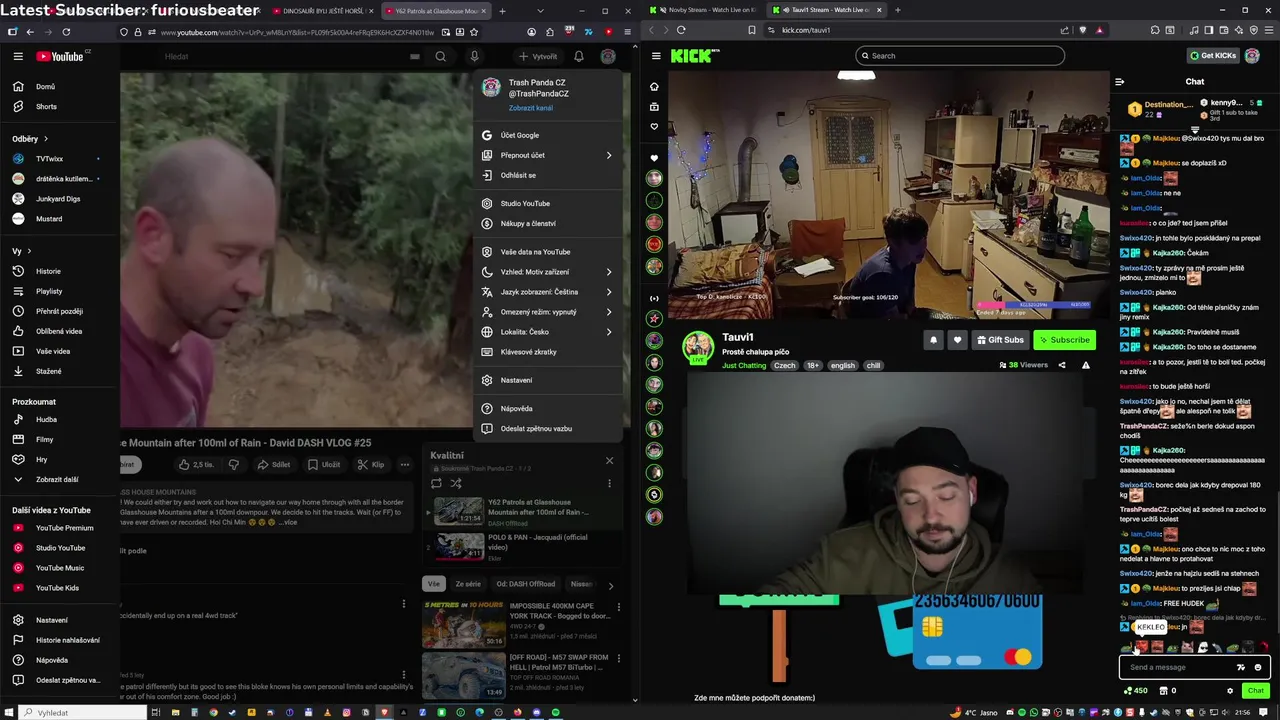Click the collapse chat icon beside Chat title
1280x720 pixels.
tap(1119, 82)
